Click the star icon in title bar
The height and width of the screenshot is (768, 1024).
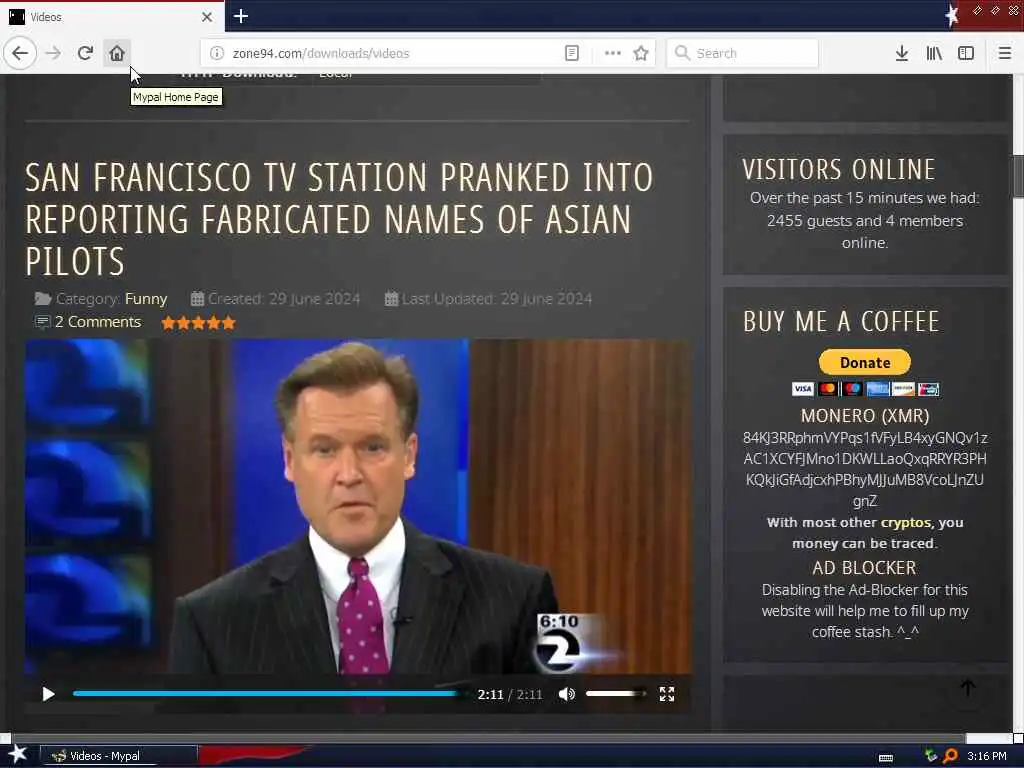point(952,15)
